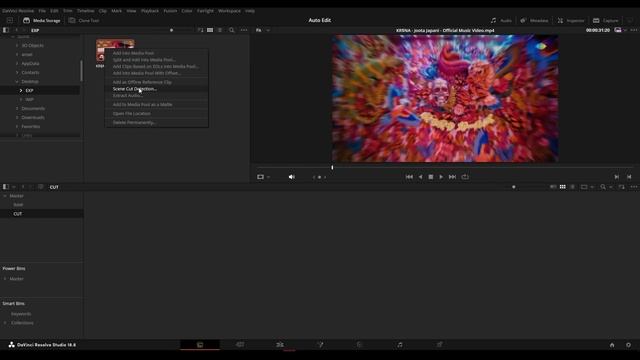
Task: Adjust media storage thumbnail size slider
Action: point(171,30)
